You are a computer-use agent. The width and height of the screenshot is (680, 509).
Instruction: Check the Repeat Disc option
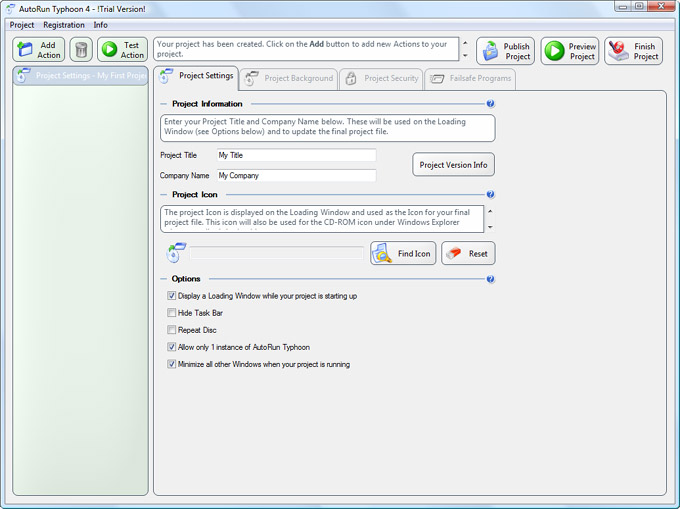172,330
